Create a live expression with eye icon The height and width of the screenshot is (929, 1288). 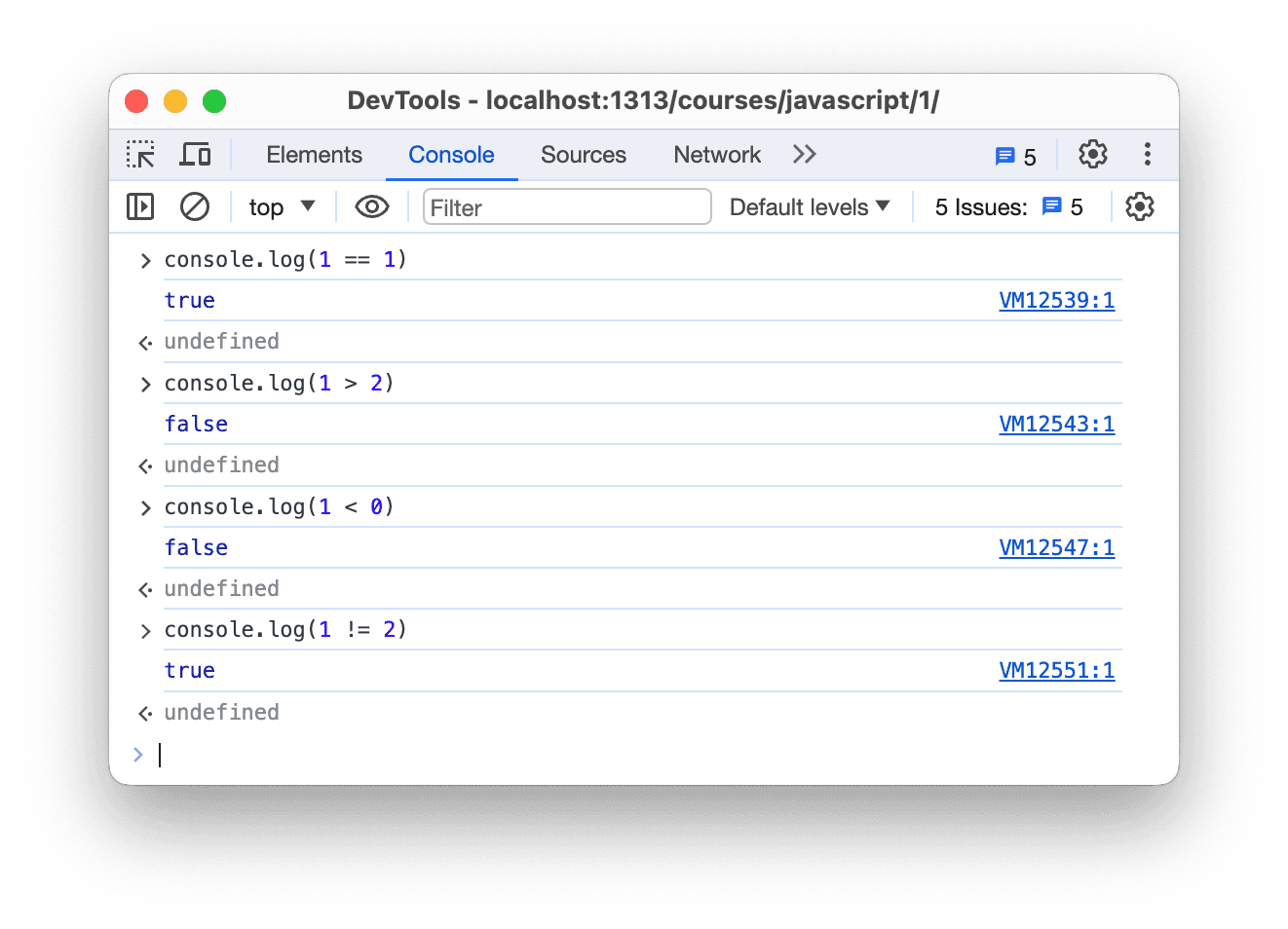click(x=371, y=206)
